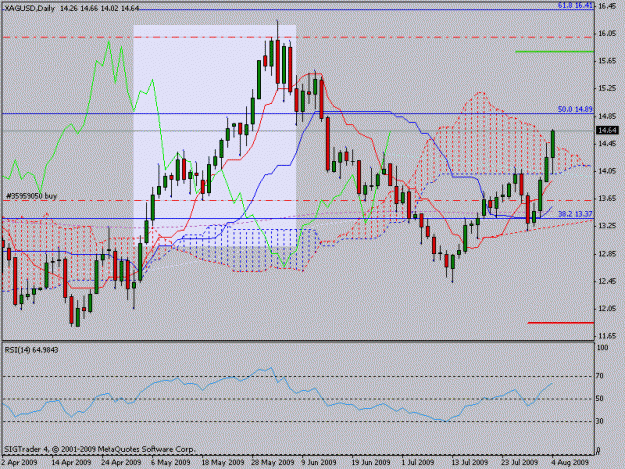Click the 61.8 16.41 Fibonacci label

pos(574,6)
